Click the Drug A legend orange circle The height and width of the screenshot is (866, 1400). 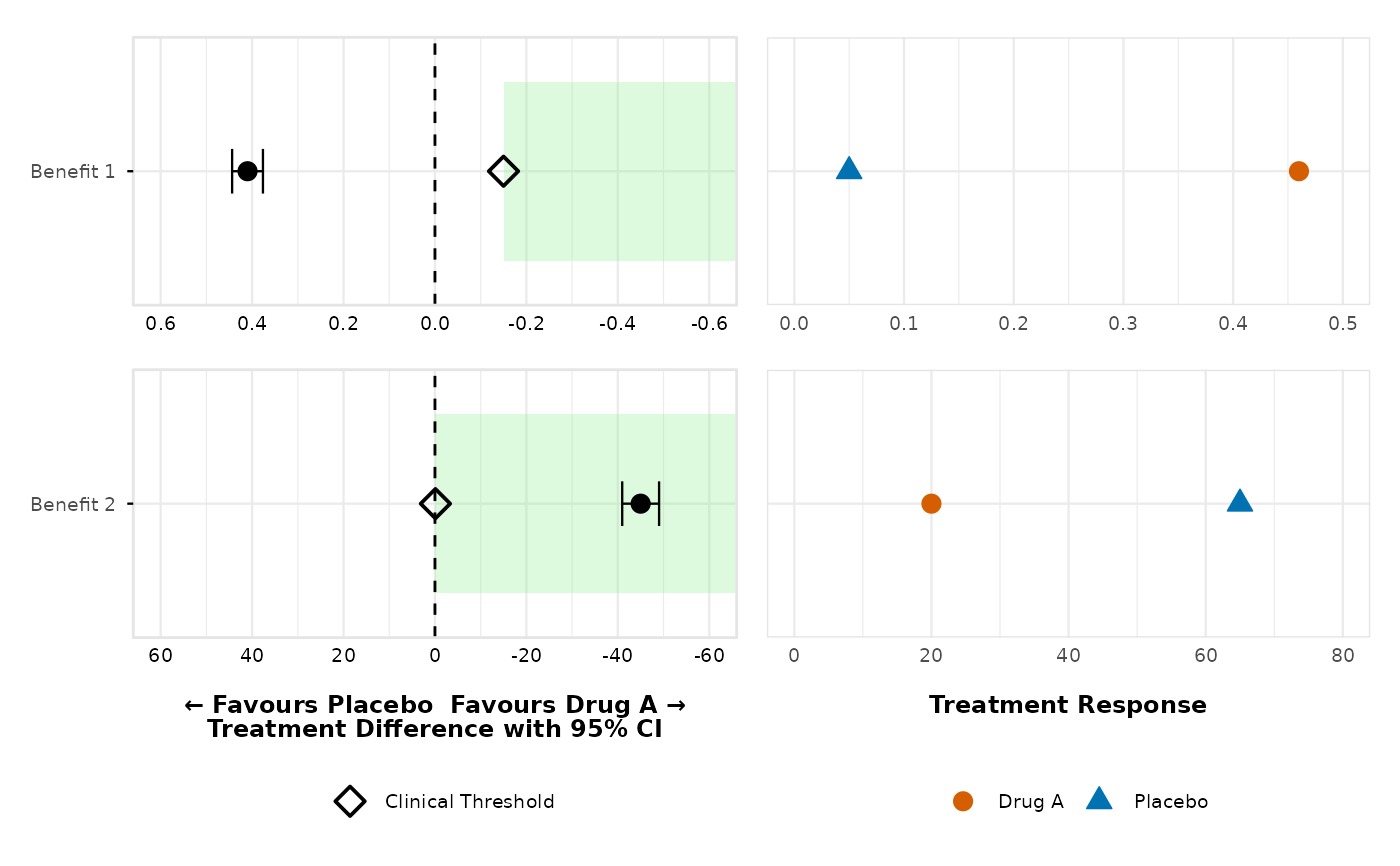pyautogui.click(x=963, y=801)
